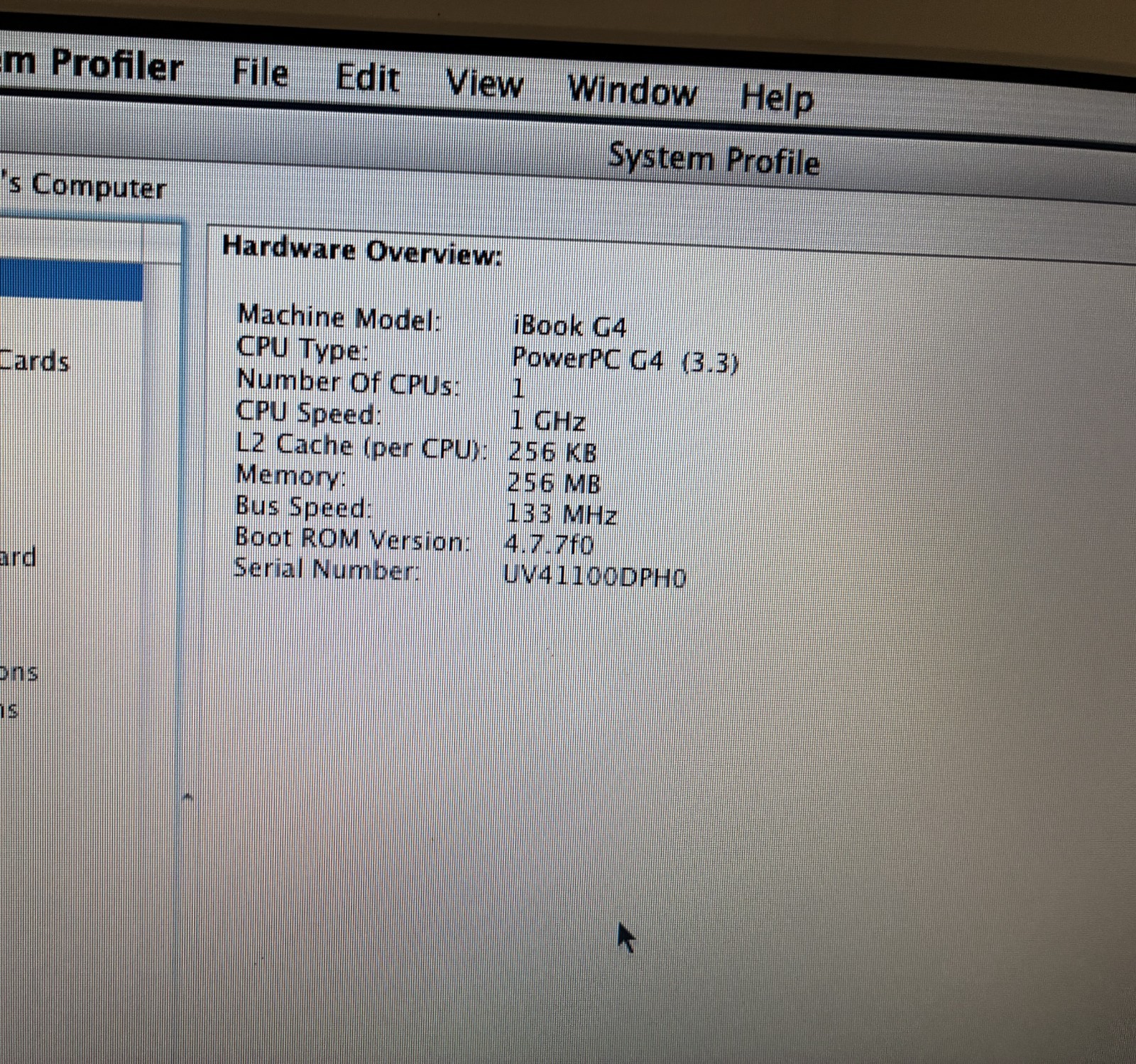Viewport: 1136px width, 1064px height.
Task: Select the '256 KB' cache value
Action: (552, 452)
